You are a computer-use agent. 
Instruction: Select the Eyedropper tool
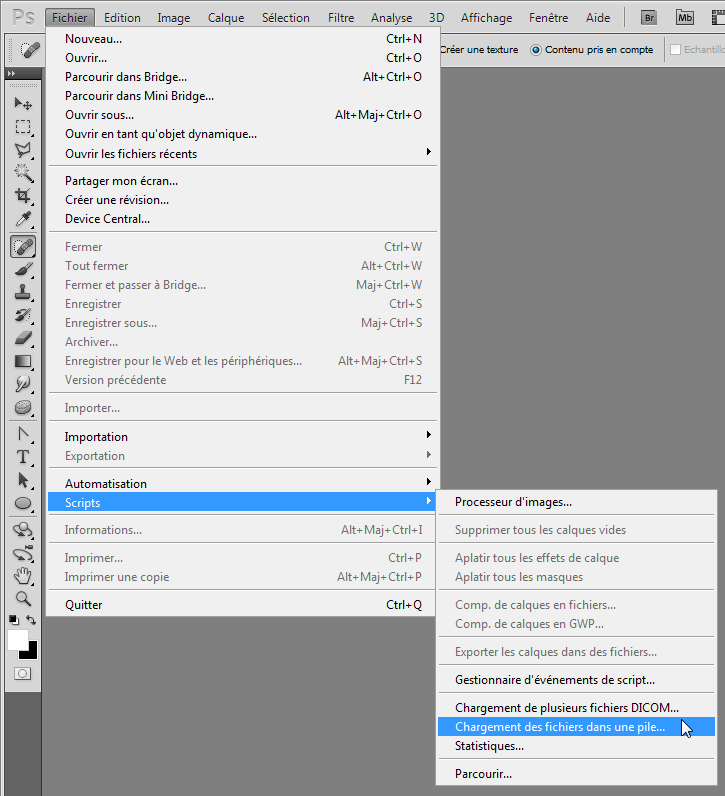23,219
